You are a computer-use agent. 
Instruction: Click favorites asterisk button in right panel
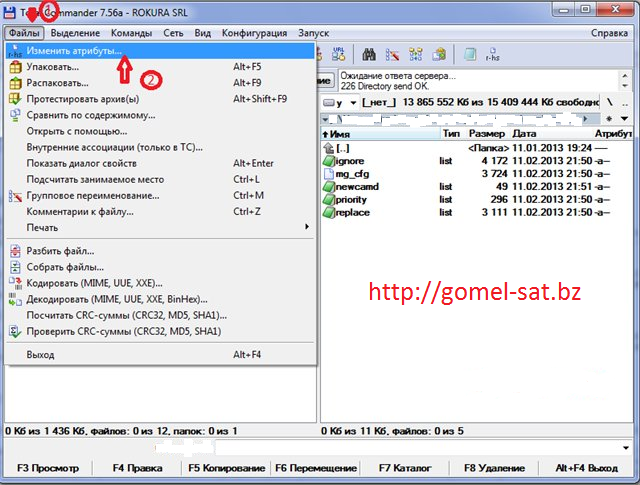(609, 119)
